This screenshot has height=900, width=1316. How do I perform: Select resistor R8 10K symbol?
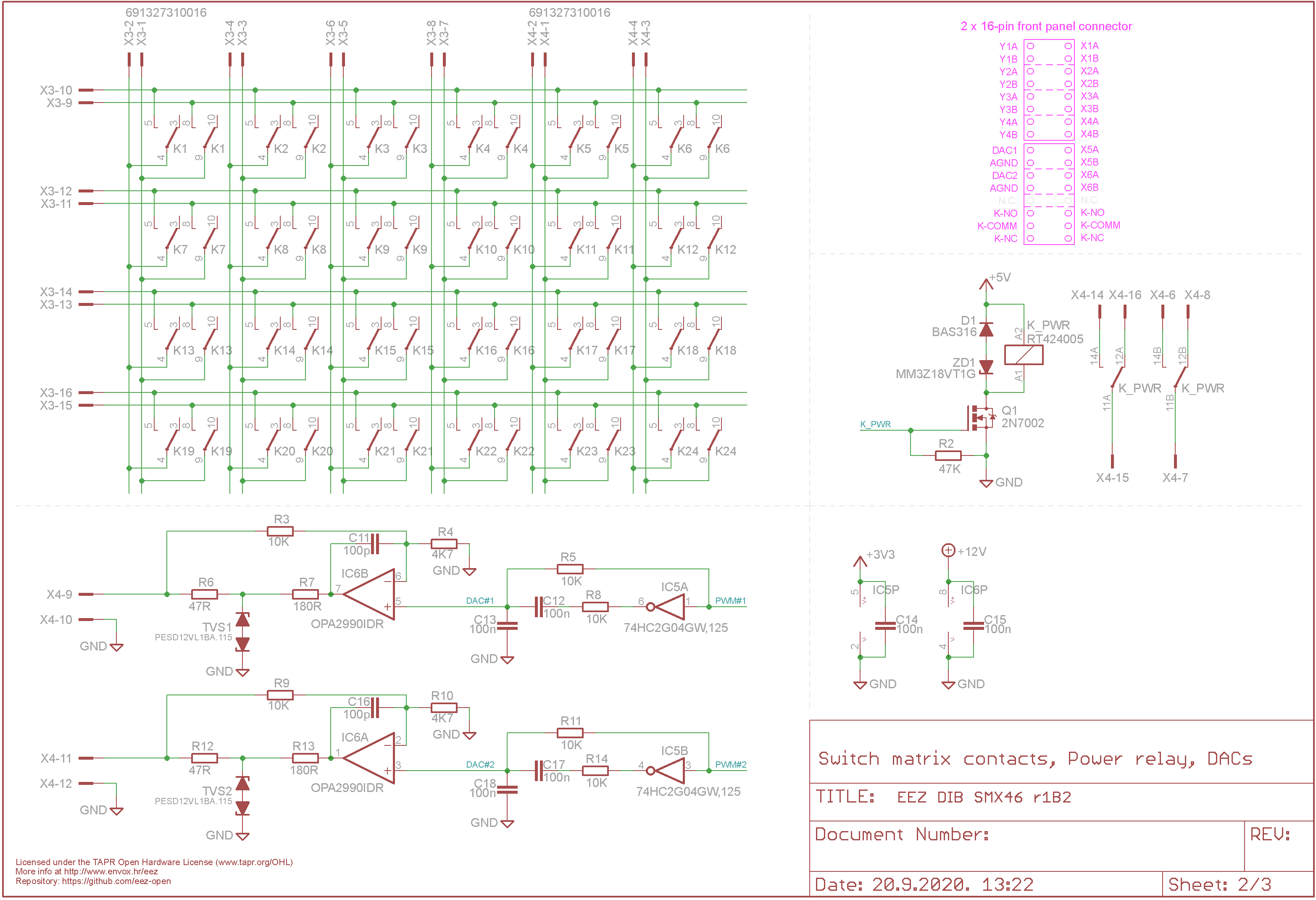tap(595, 607)
